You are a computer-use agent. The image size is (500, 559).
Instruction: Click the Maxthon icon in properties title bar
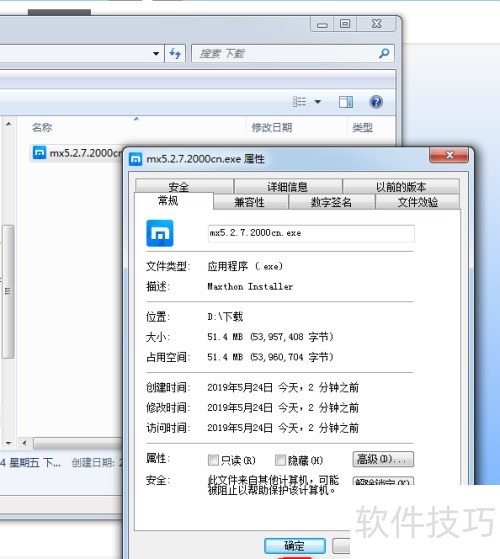(135, 159)
